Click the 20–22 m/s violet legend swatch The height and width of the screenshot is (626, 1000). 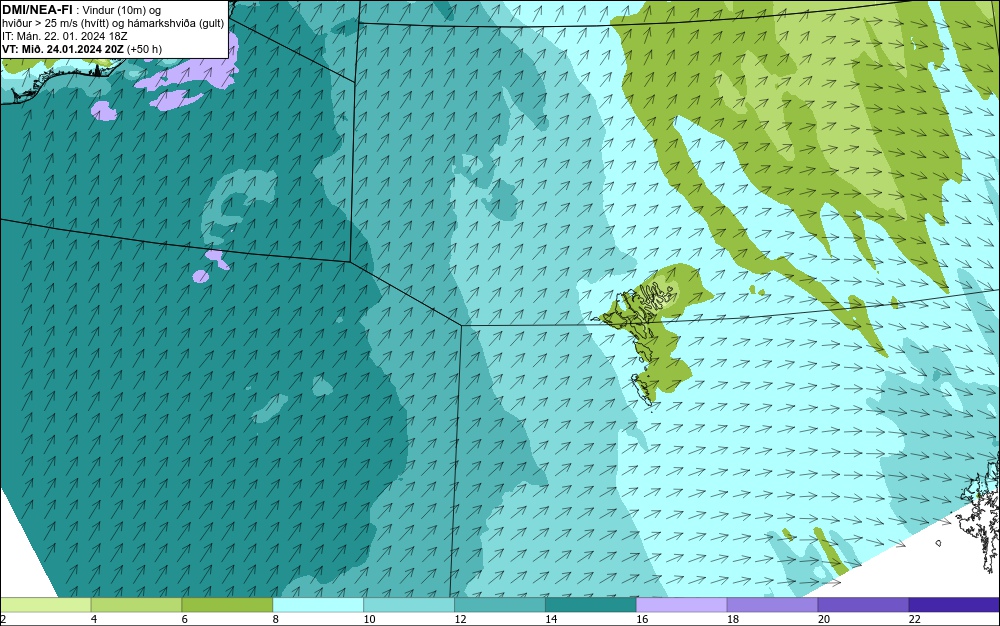[x=864, y=605]
